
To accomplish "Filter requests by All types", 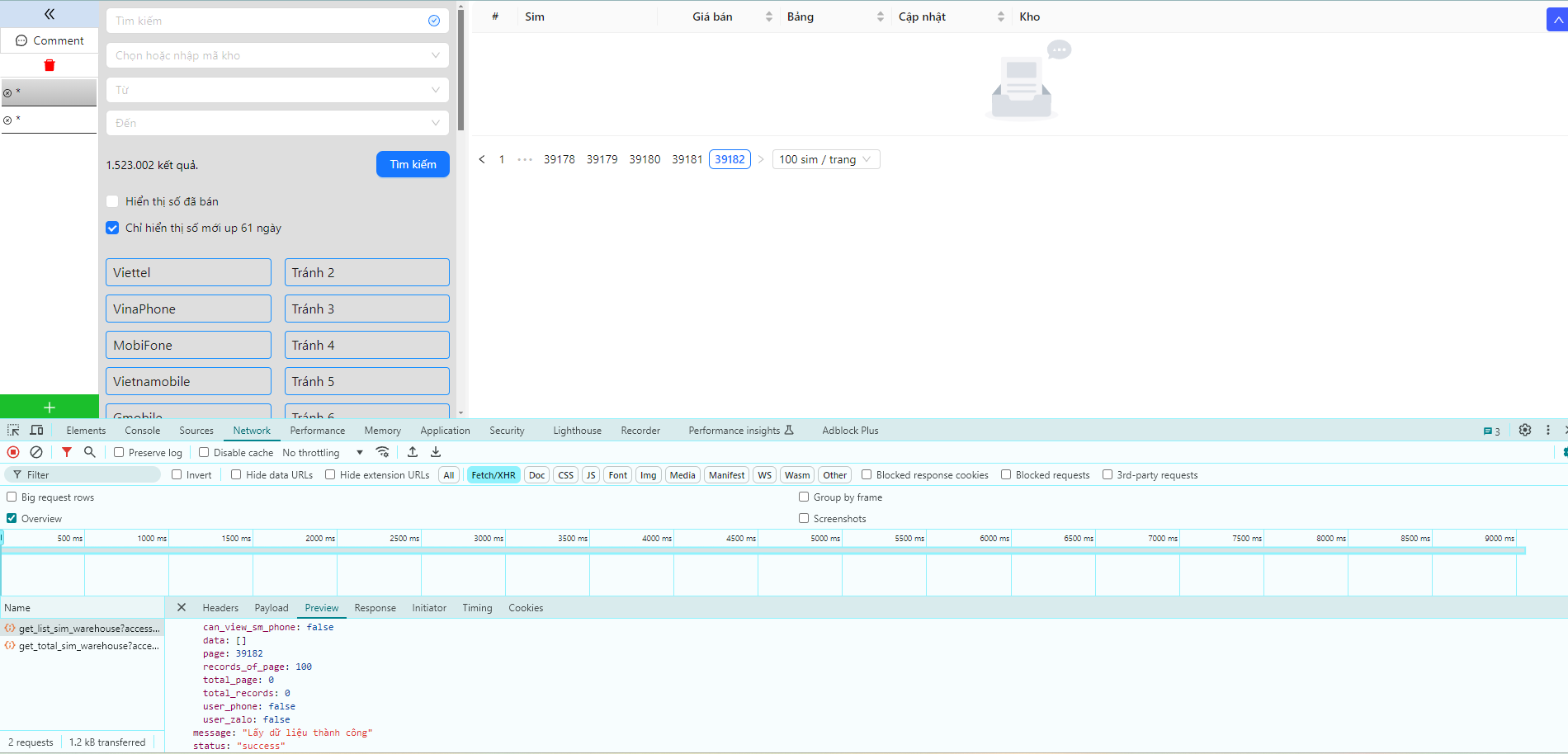I will click(x=449, y=474).
